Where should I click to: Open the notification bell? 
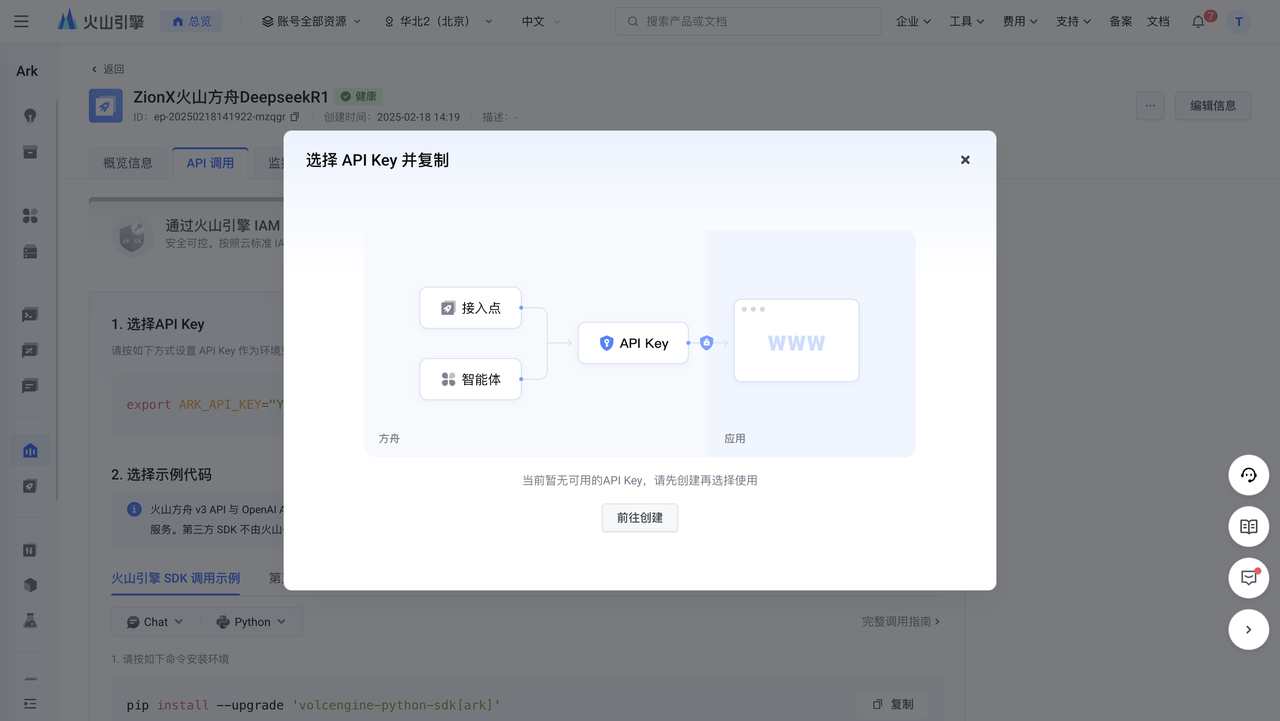(1198, 21)
